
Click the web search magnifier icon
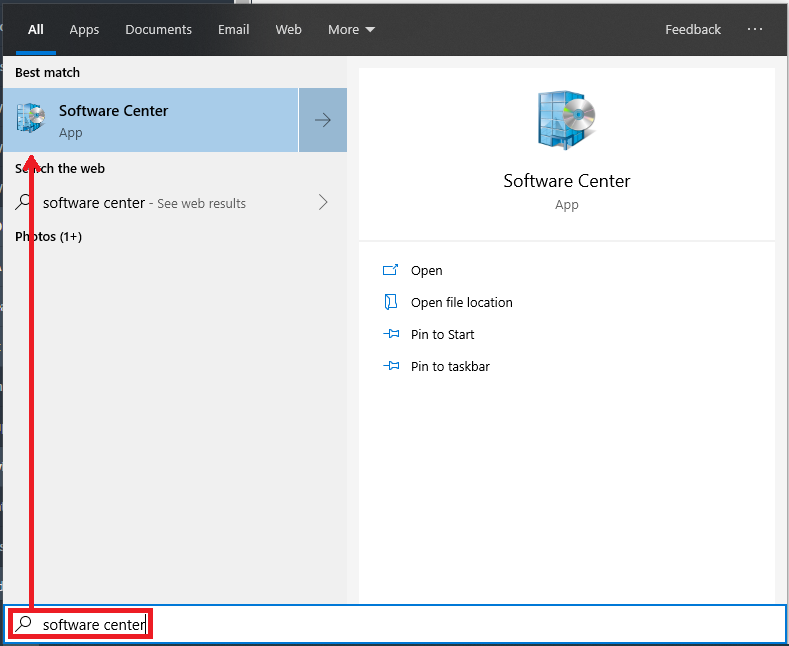click(23, 202)
